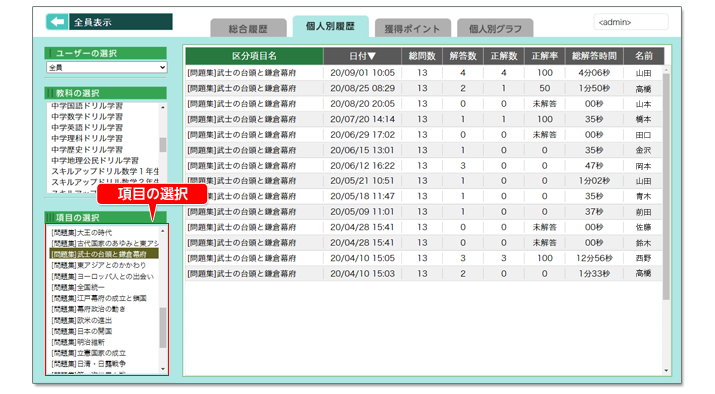The width and height of the screenshot is (715, 394).
Task: Click the results table scrollbar thumb
Action: 666,186
